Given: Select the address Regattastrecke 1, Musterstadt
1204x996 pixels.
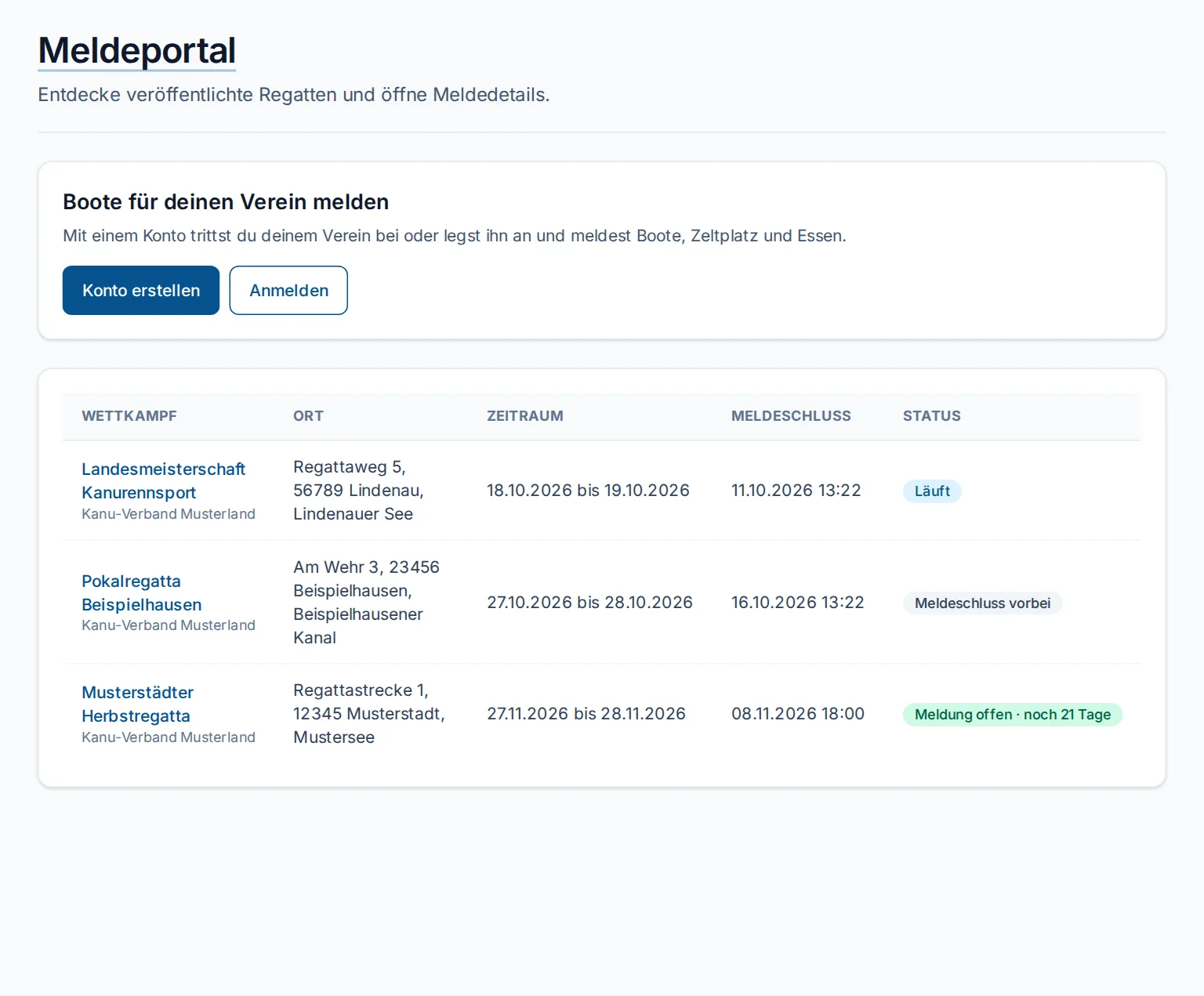Looking at the screenshot, I should point(369,714).
